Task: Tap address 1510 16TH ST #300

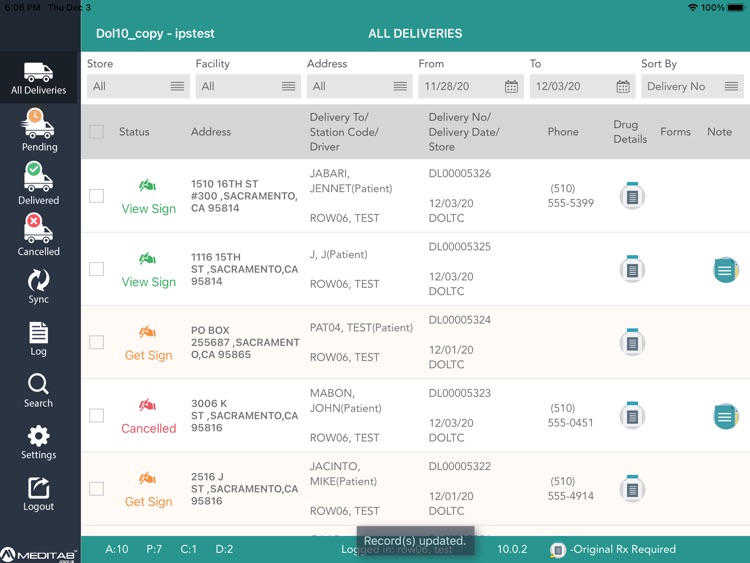Action: coord(244,196)
